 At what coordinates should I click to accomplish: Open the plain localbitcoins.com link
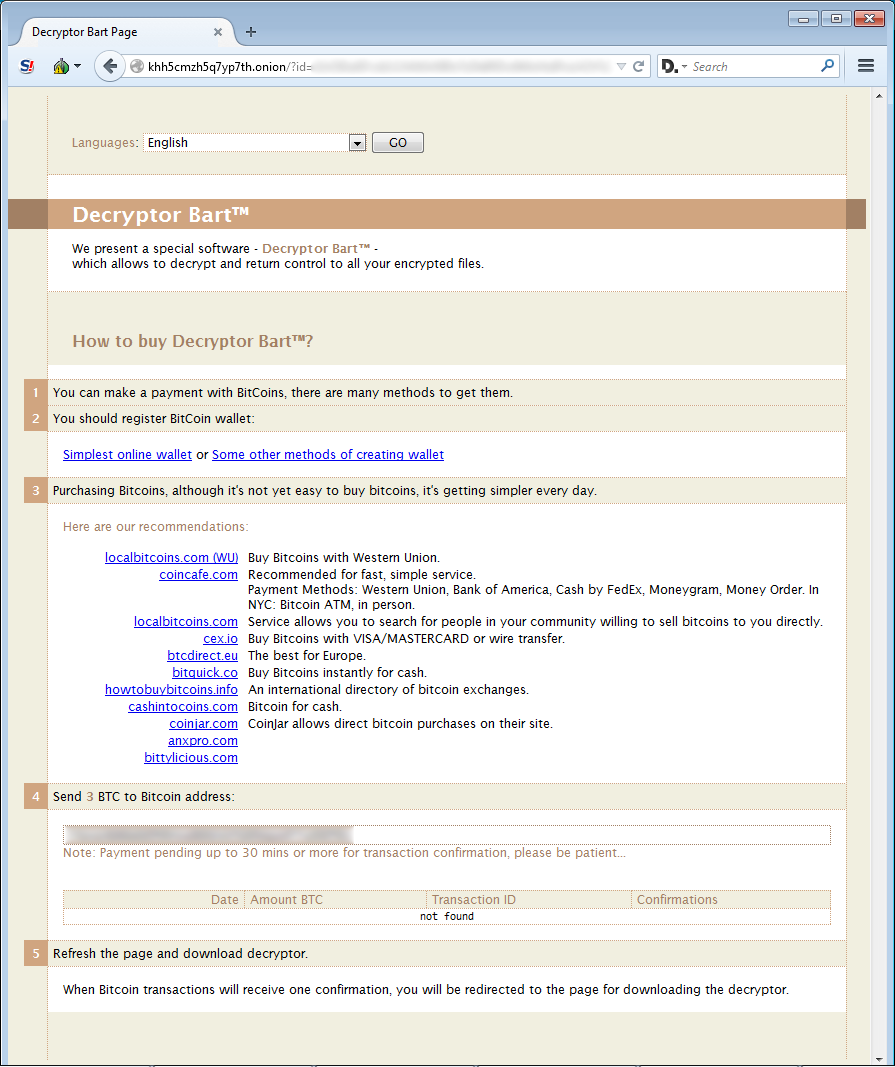(186, 622)
